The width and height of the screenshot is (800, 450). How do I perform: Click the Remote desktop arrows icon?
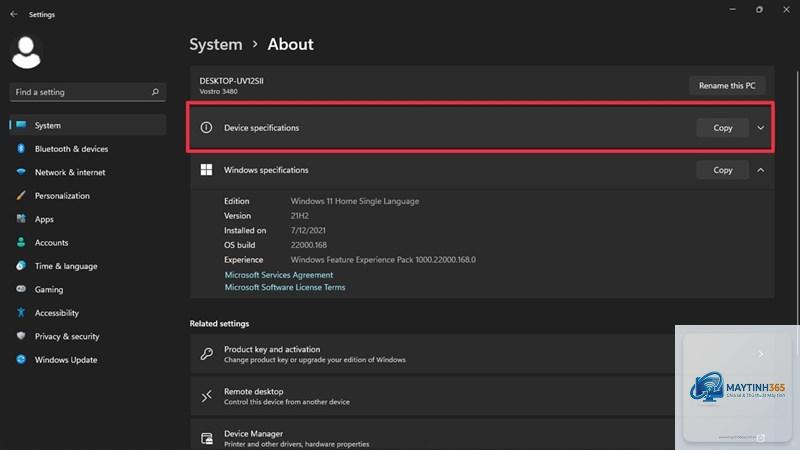[207, 396]
